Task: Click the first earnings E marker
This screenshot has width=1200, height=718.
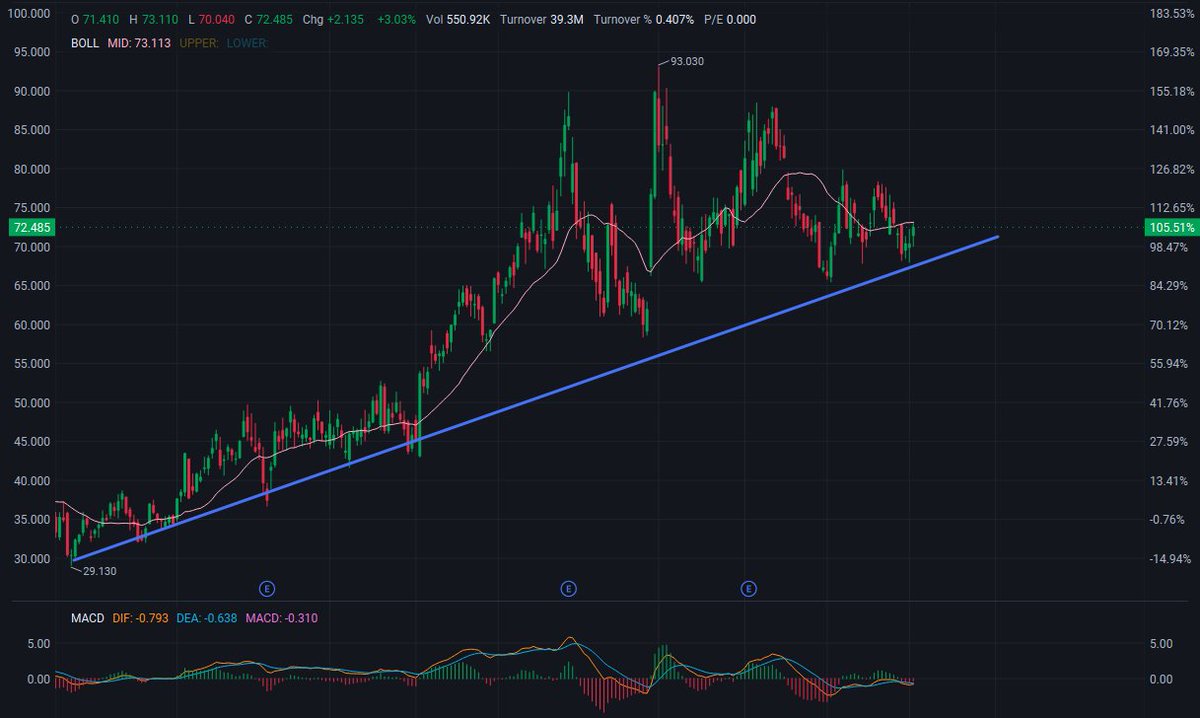Action: pos(267,589)
